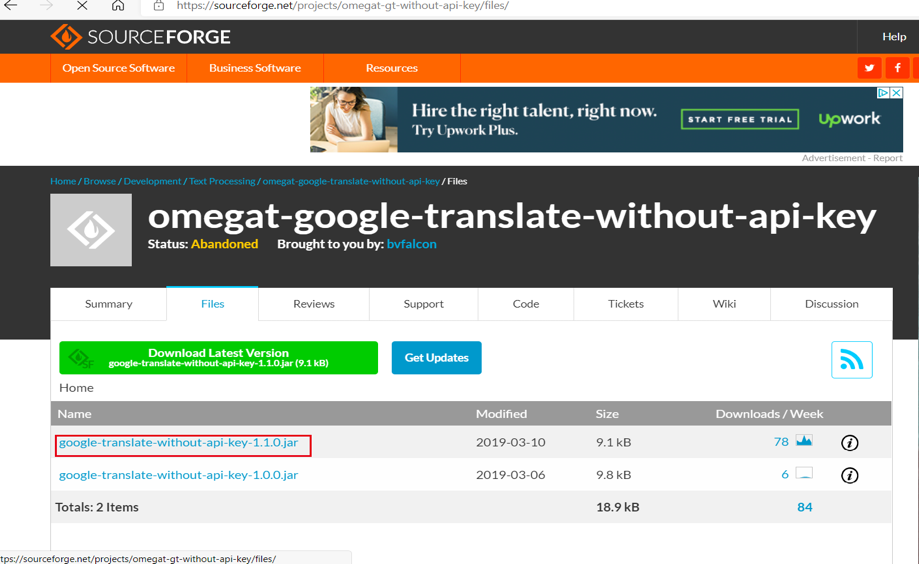
Task: Click the Upwork ad photo
Action: (354, 120)
